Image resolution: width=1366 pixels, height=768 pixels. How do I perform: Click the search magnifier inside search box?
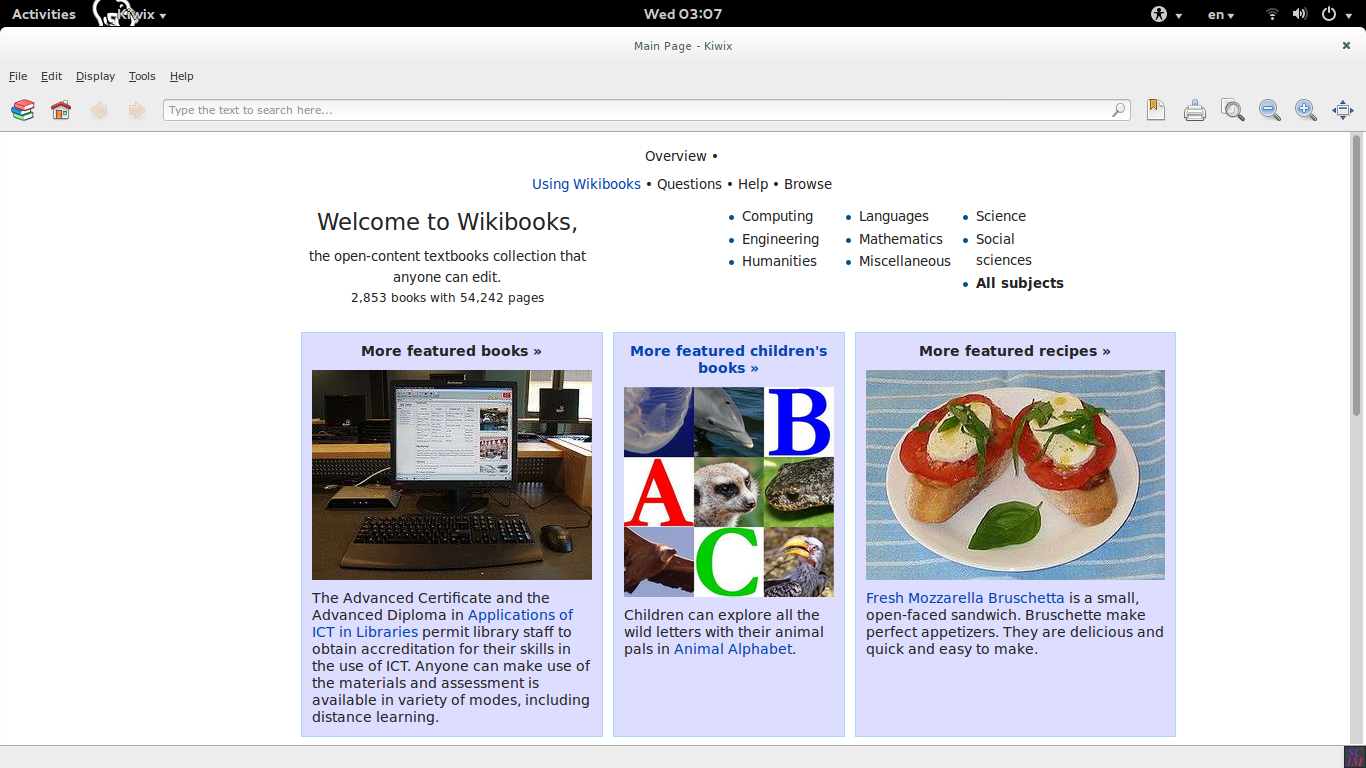coord(1119,110)
